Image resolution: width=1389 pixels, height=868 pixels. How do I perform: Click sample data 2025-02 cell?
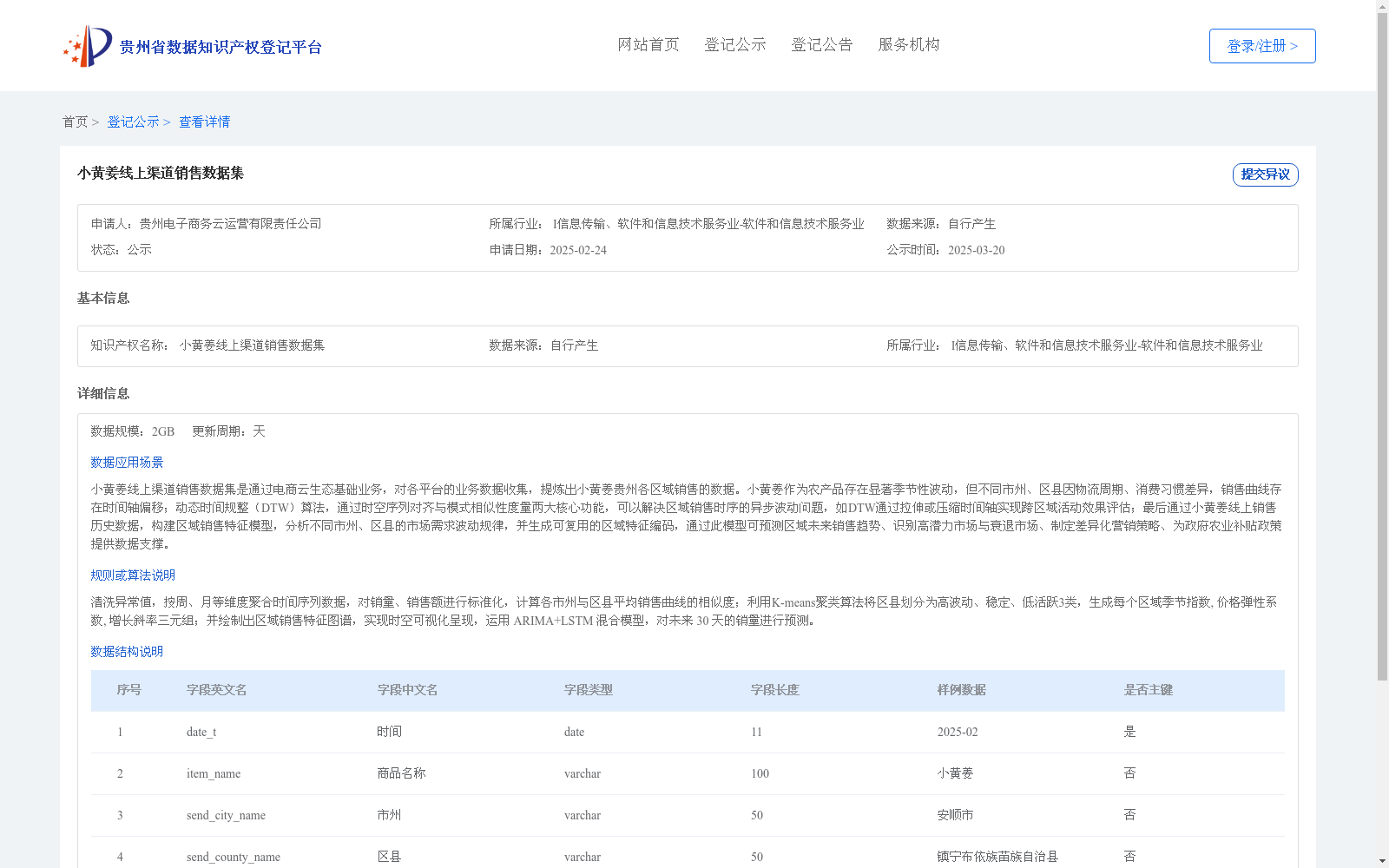pyautogui.click(x=958, y=732)
